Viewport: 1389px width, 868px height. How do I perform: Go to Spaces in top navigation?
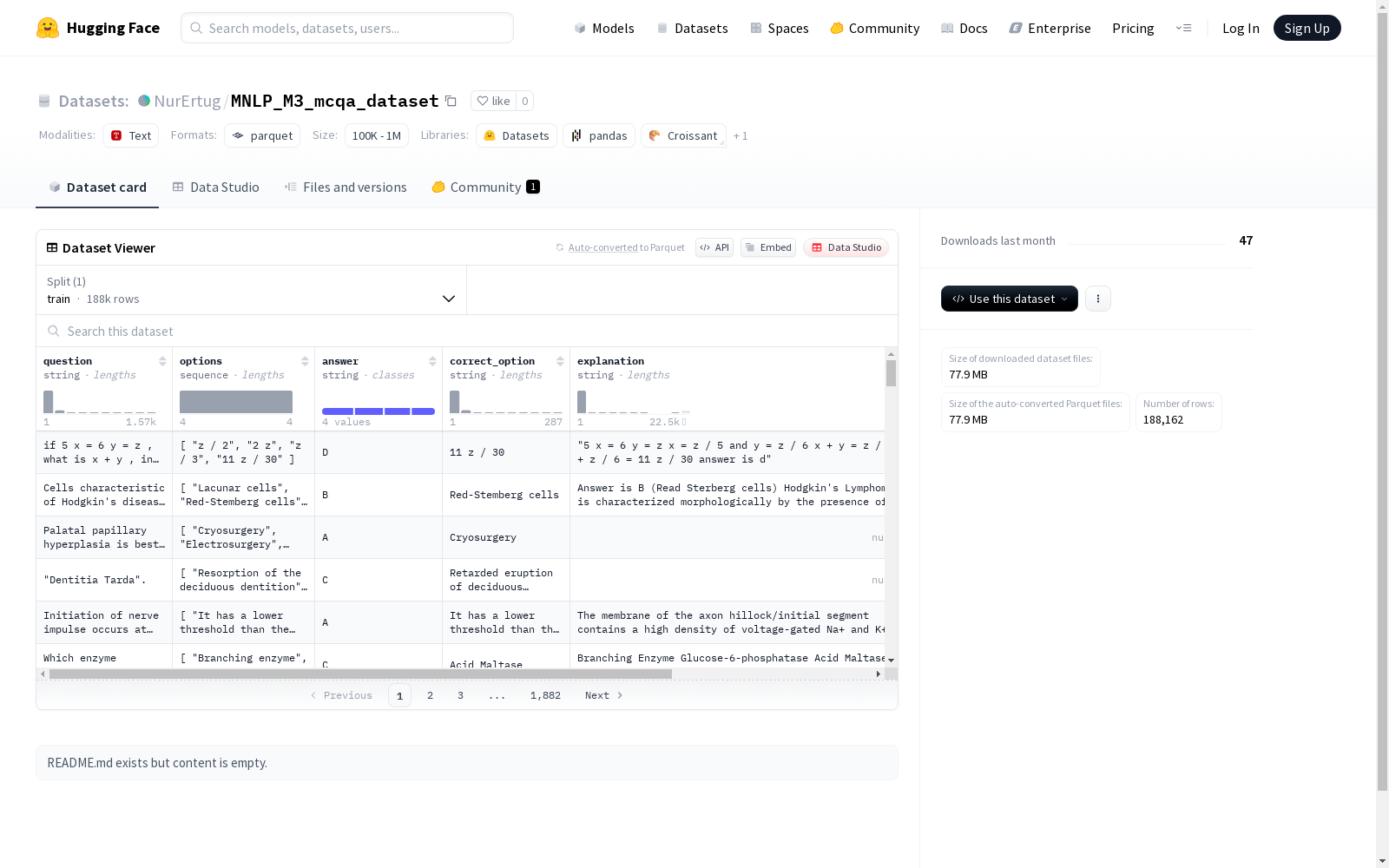pos(780,28)
